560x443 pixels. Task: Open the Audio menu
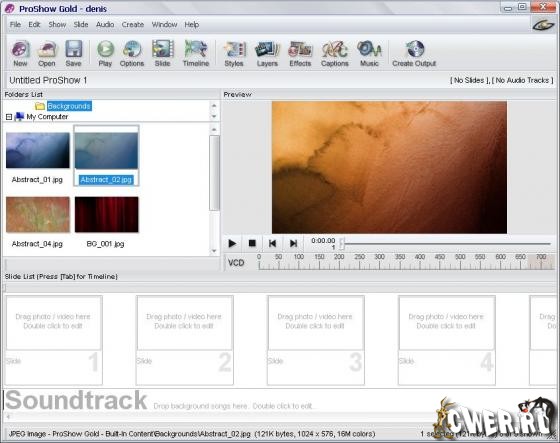105,25
